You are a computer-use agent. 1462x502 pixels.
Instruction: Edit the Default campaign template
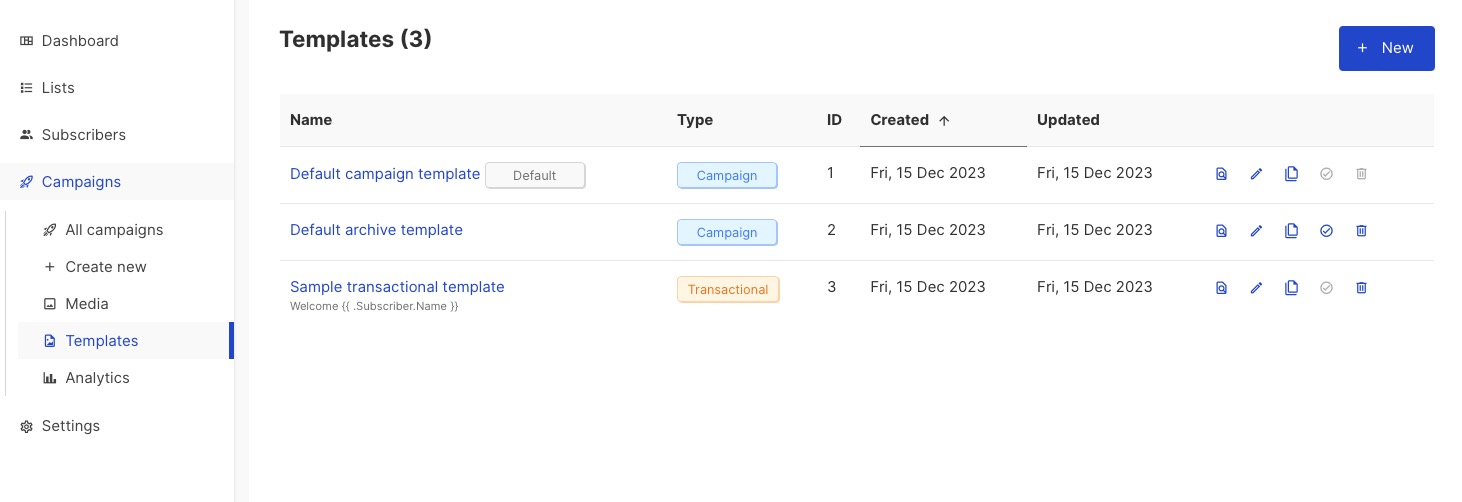[x=1256, y=174]
